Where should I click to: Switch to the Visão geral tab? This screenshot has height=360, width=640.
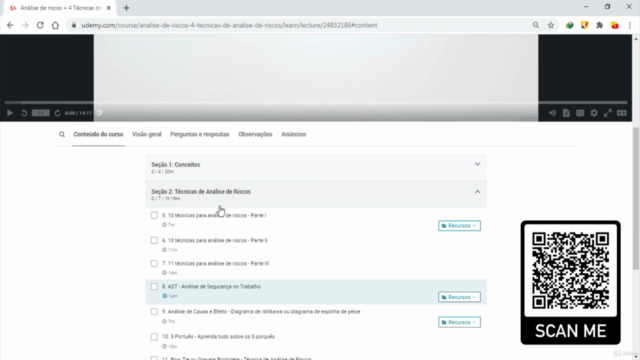tap(147, 134)
